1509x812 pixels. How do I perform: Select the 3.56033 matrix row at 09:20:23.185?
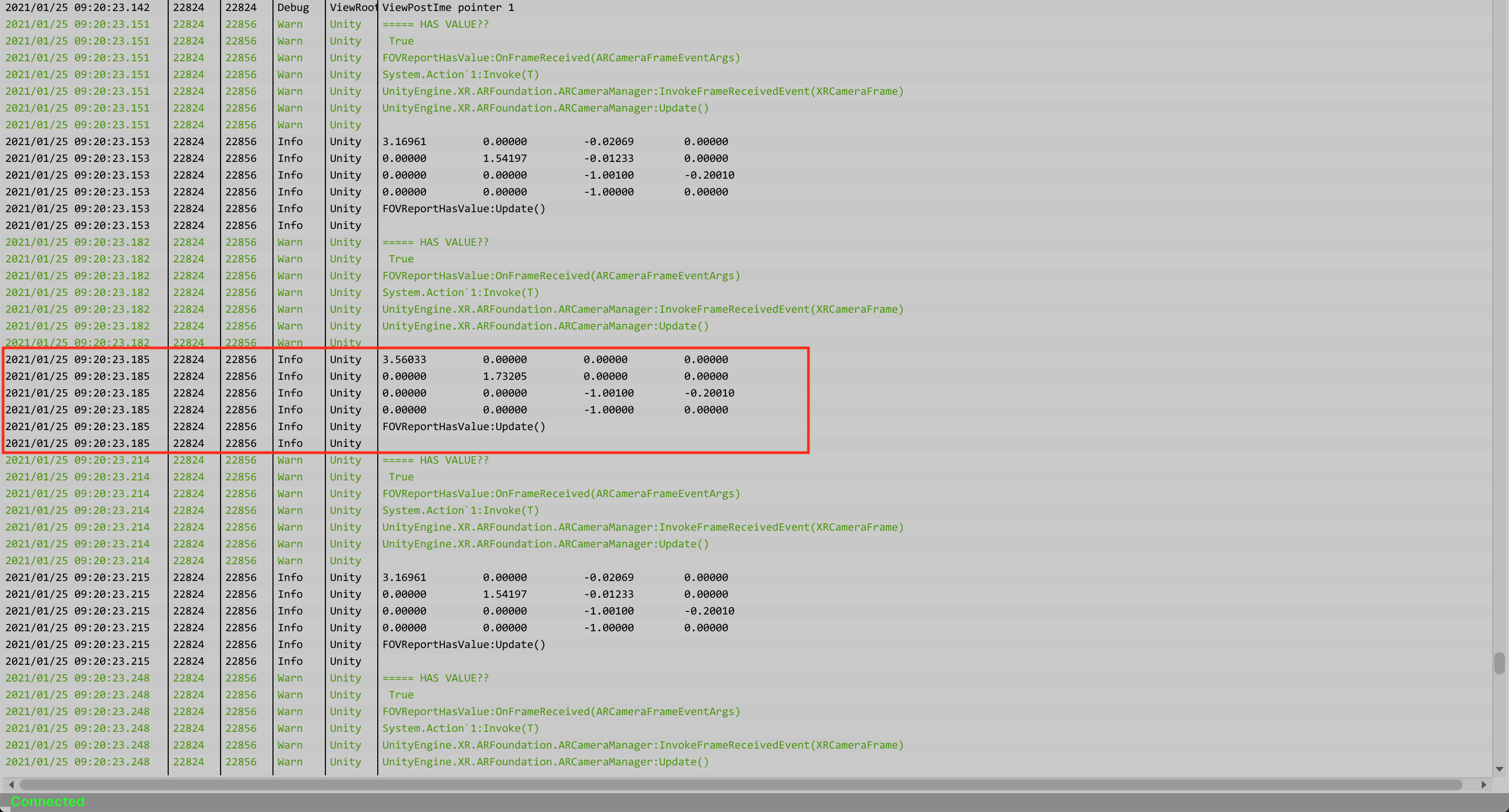tap(404, 359)
